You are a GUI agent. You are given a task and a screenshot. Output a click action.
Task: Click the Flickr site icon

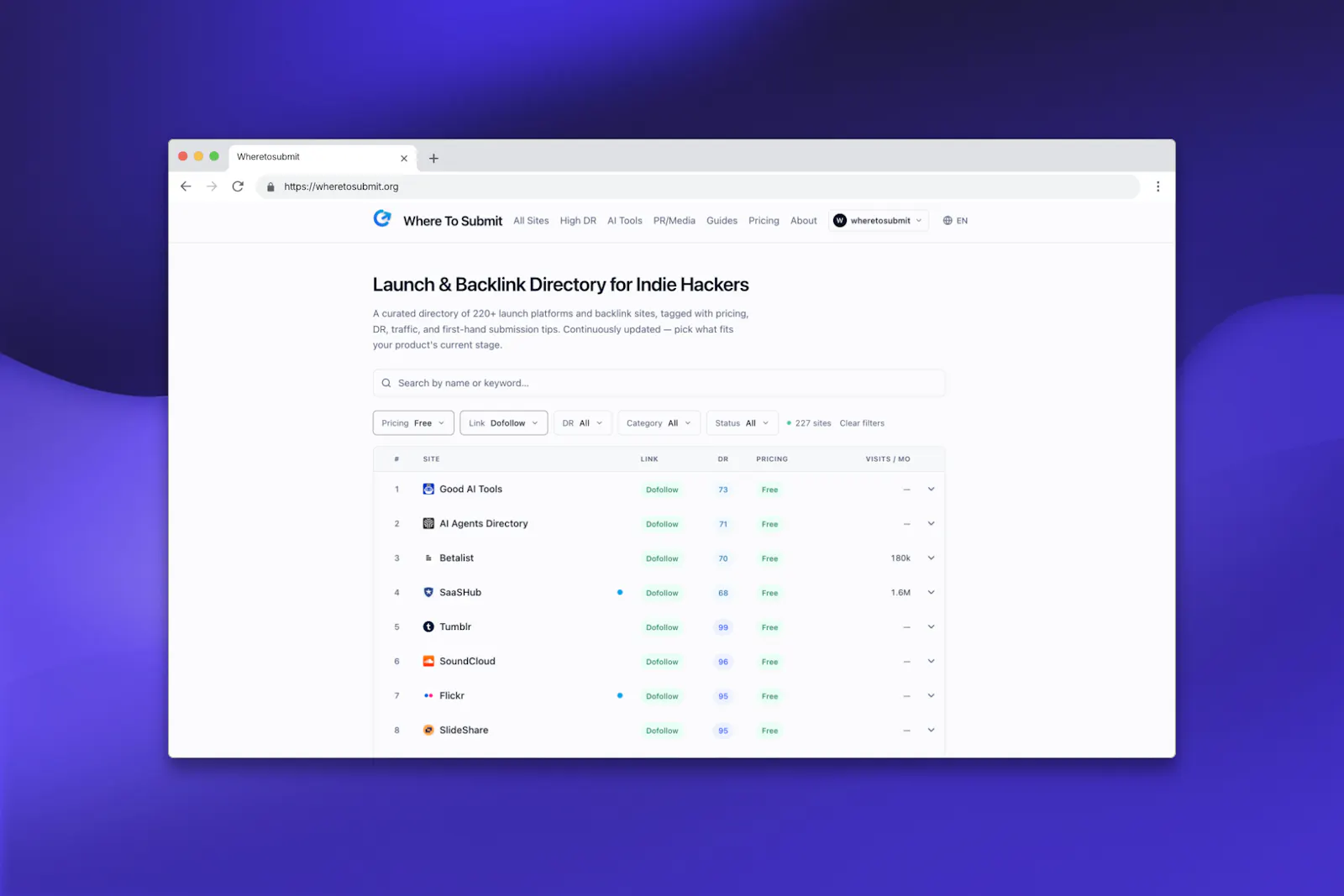[x=428, y=695]
